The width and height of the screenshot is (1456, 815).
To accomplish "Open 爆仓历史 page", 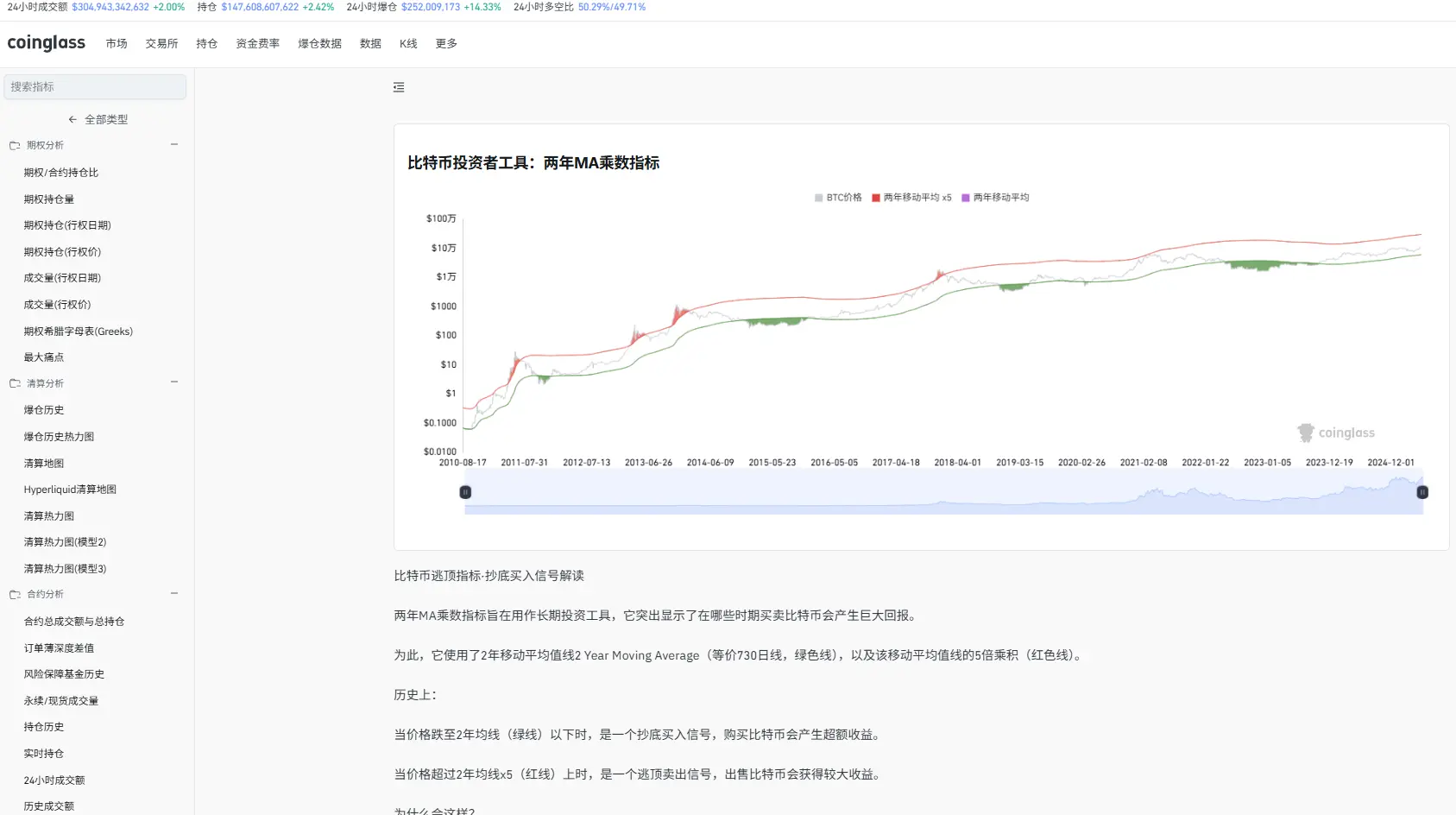I will coord(44,410).
